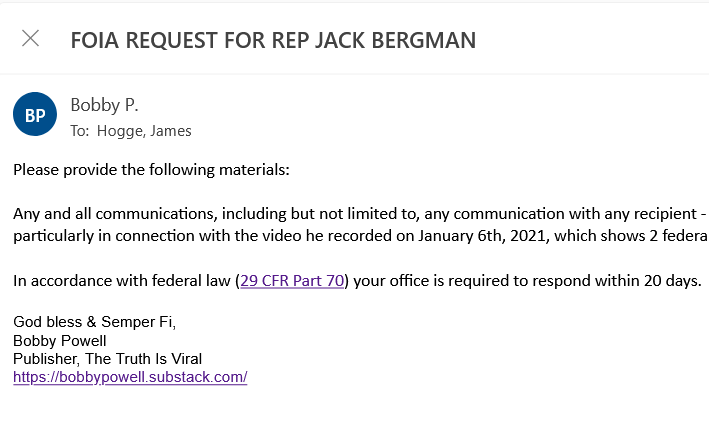Click the "To:" recipient label
Image resolution: width=709 pixels, height=421 pixels.
tap(79, 131)
